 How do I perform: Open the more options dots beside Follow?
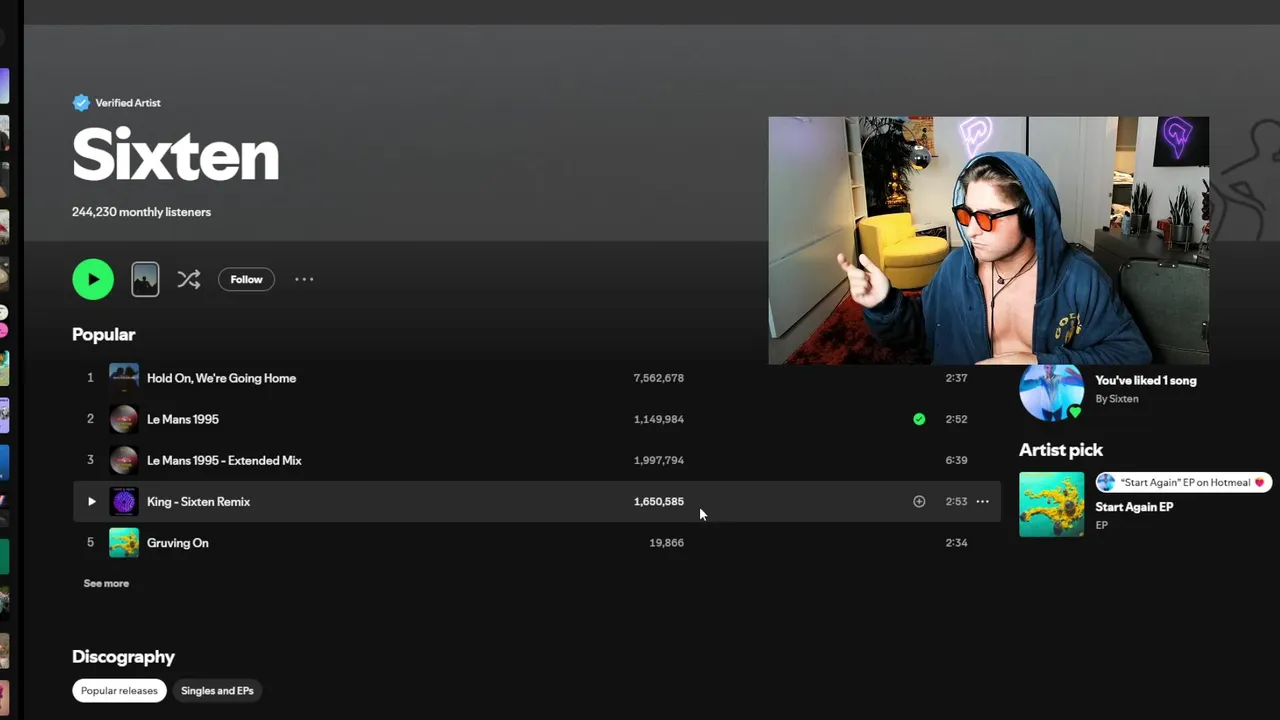click(x=304, y=280)
